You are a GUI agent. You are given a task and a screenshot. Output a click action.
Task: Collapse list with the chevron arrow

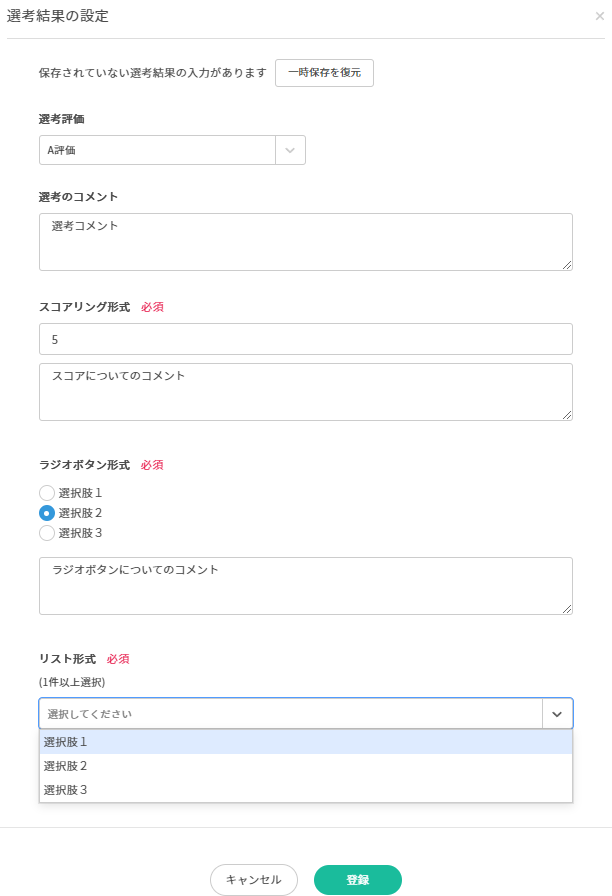557,714
